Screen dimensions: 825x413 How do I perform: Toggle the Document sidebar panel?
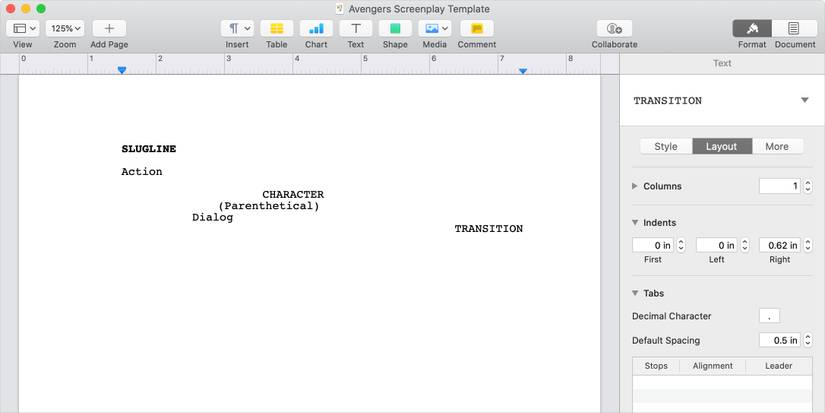[794, 29]
